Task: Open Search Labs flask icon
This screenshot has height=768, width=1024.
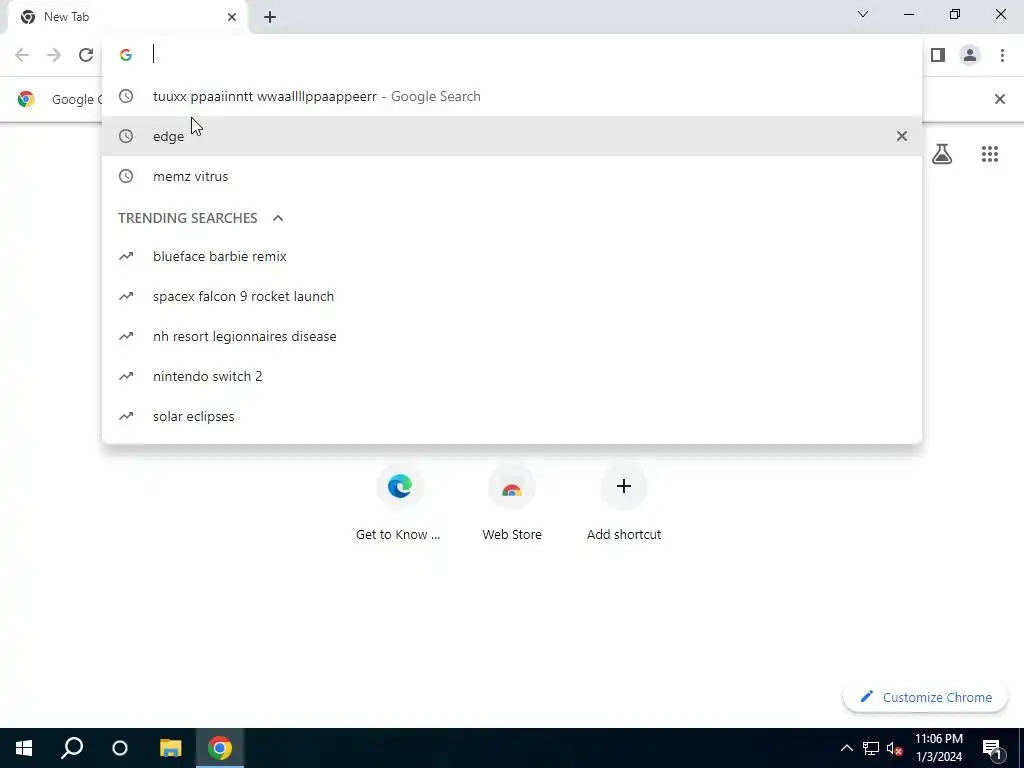Action: click(x=942, y=154)
